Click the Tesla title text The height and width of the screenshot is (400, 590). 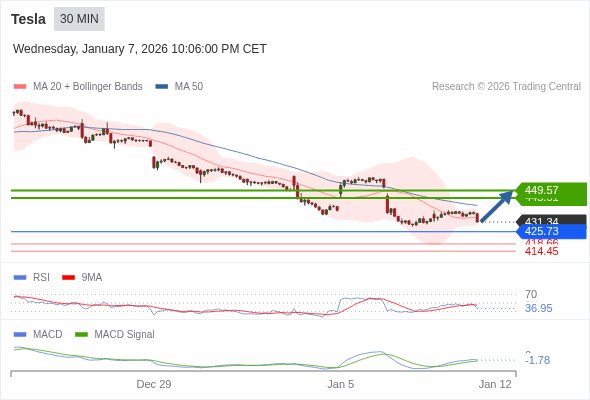coord(29,19)
